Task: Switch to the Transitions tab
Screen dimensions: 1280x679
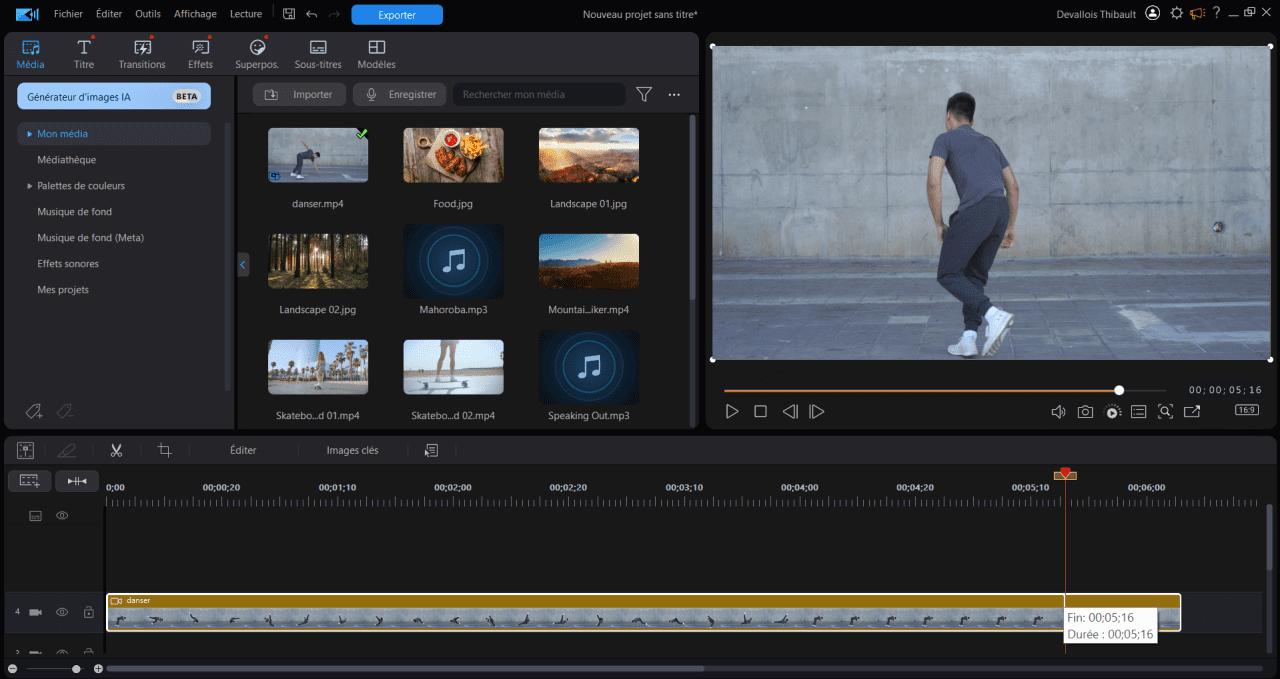Action: (142, 54)
